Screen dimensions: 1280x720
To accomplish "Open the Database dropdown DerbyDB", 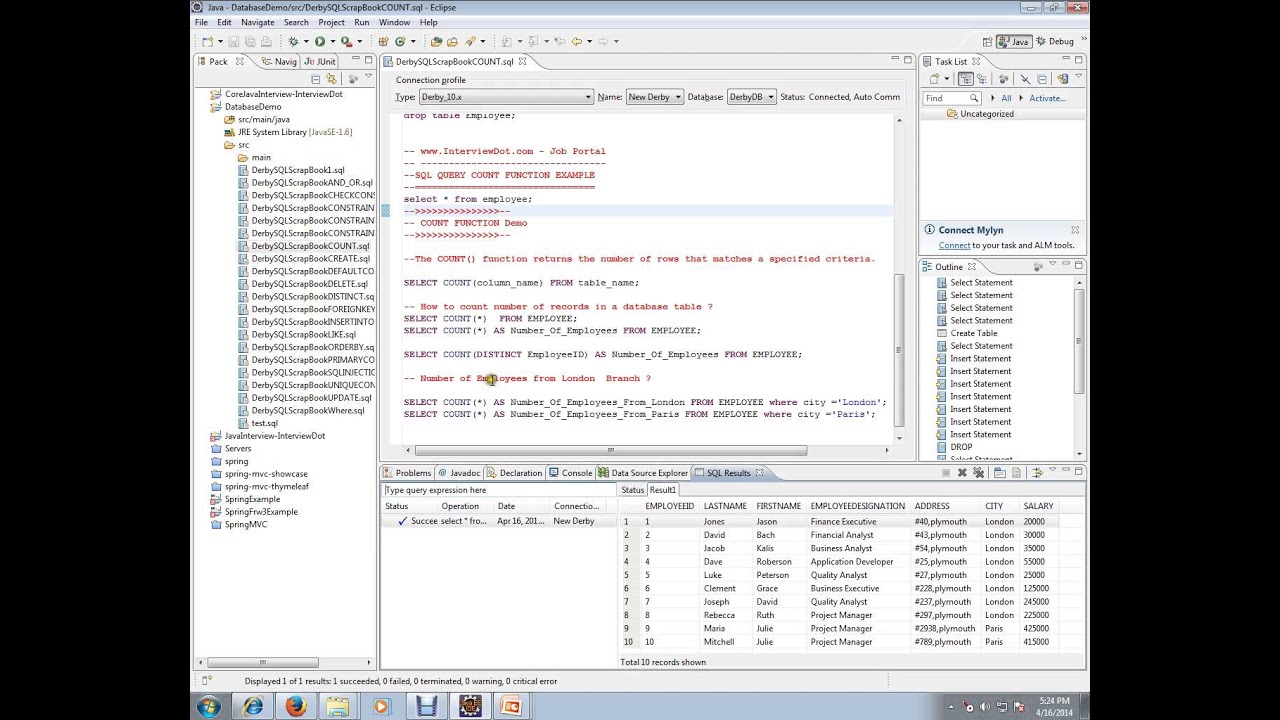I will [x=751, y=97].
